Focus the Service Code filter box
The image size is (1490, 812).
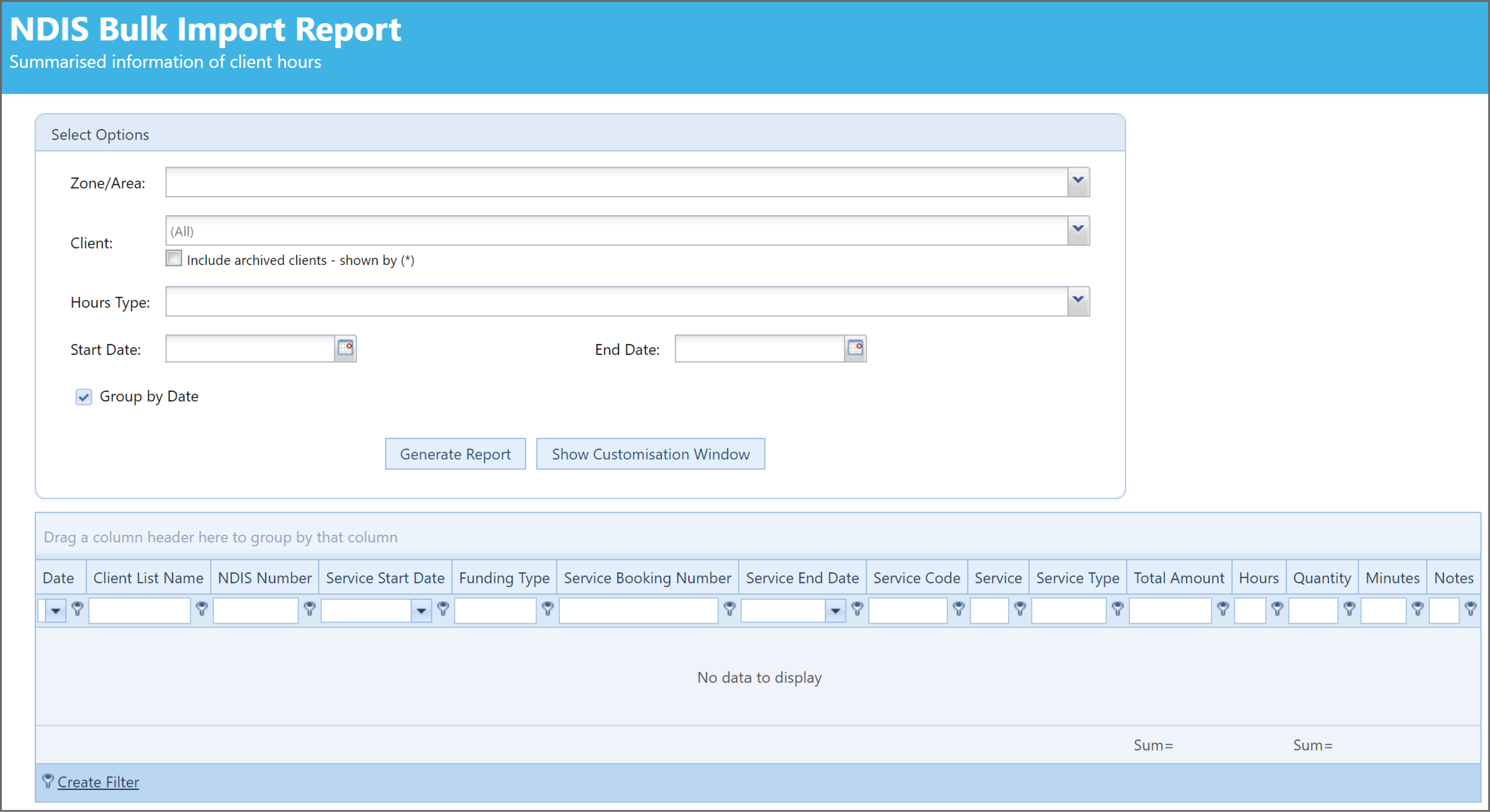908,611
